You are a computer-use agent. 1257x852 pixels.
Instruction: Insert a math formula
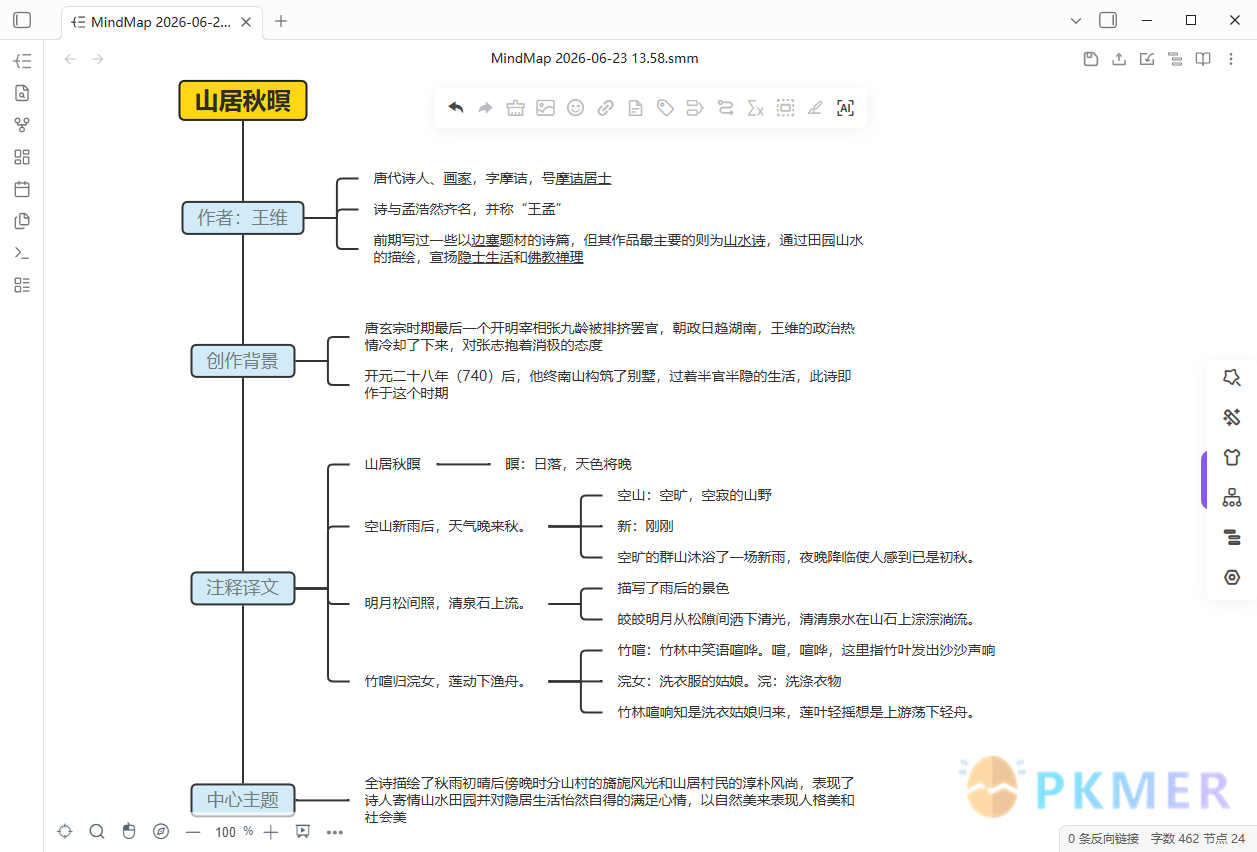click(x=755, y=108)
